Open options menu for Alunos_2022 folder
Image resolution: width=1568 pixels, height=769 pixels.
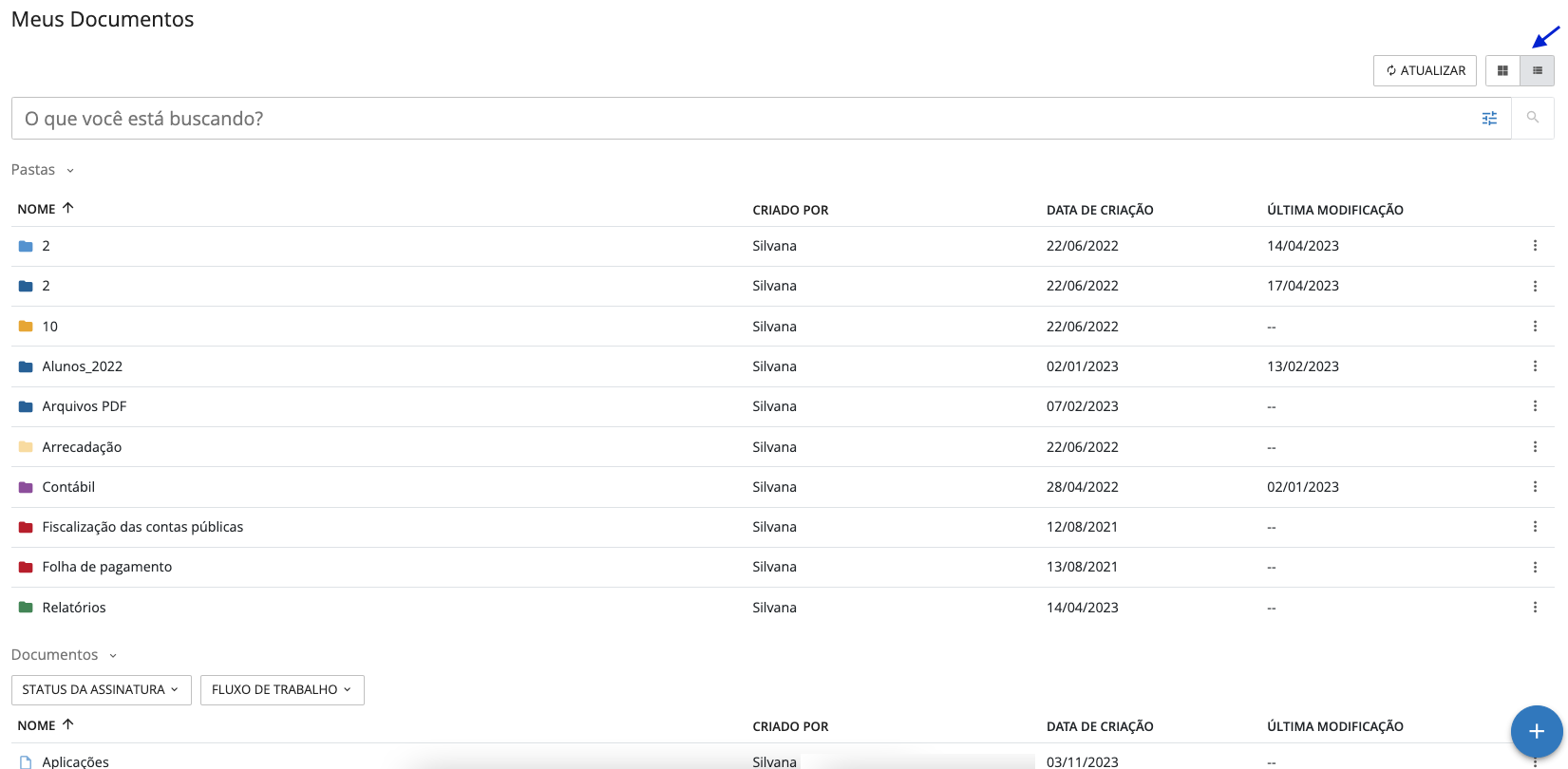[x=1535, y=366]
